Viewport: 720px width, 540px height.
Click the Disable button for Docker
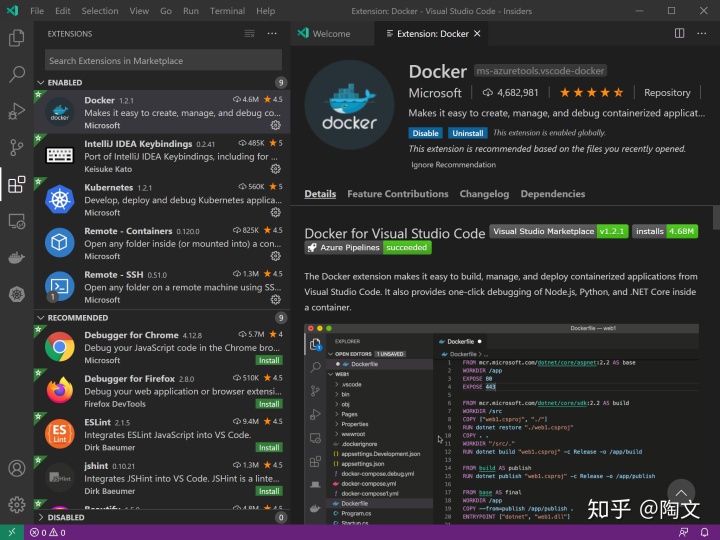425,133
